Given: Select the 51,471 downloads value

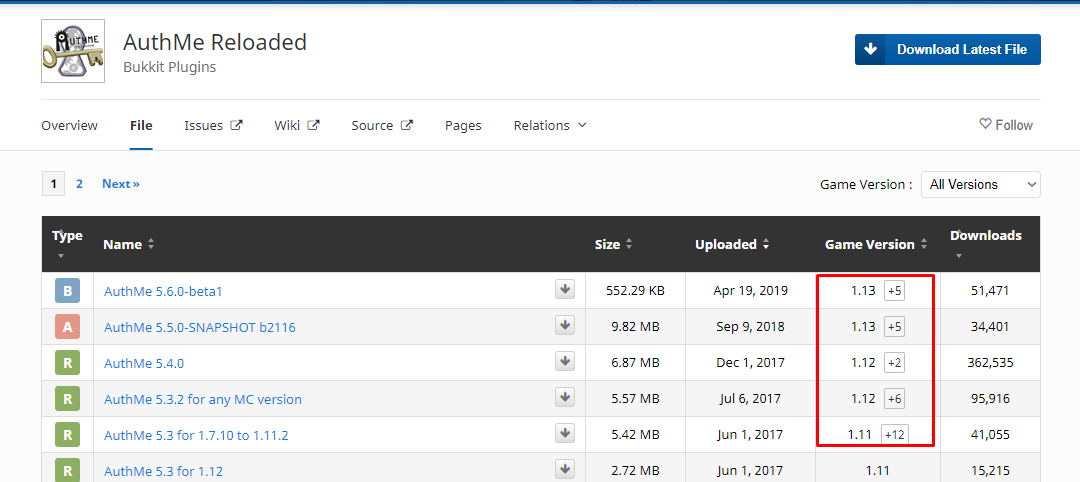Looking at the screenshot, I should 990,291.
